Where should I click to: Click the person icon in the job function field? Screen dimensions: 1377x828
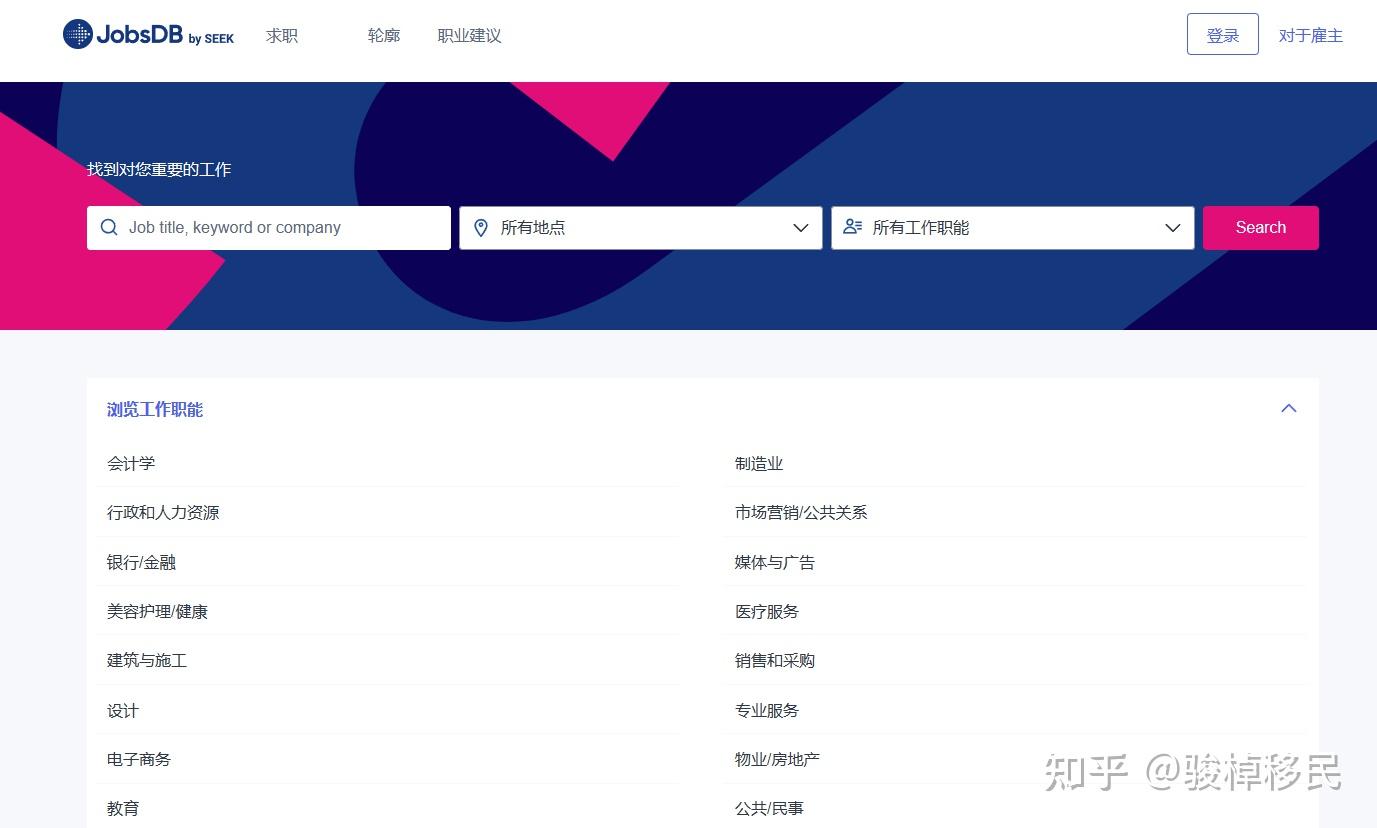click(851, 227)
